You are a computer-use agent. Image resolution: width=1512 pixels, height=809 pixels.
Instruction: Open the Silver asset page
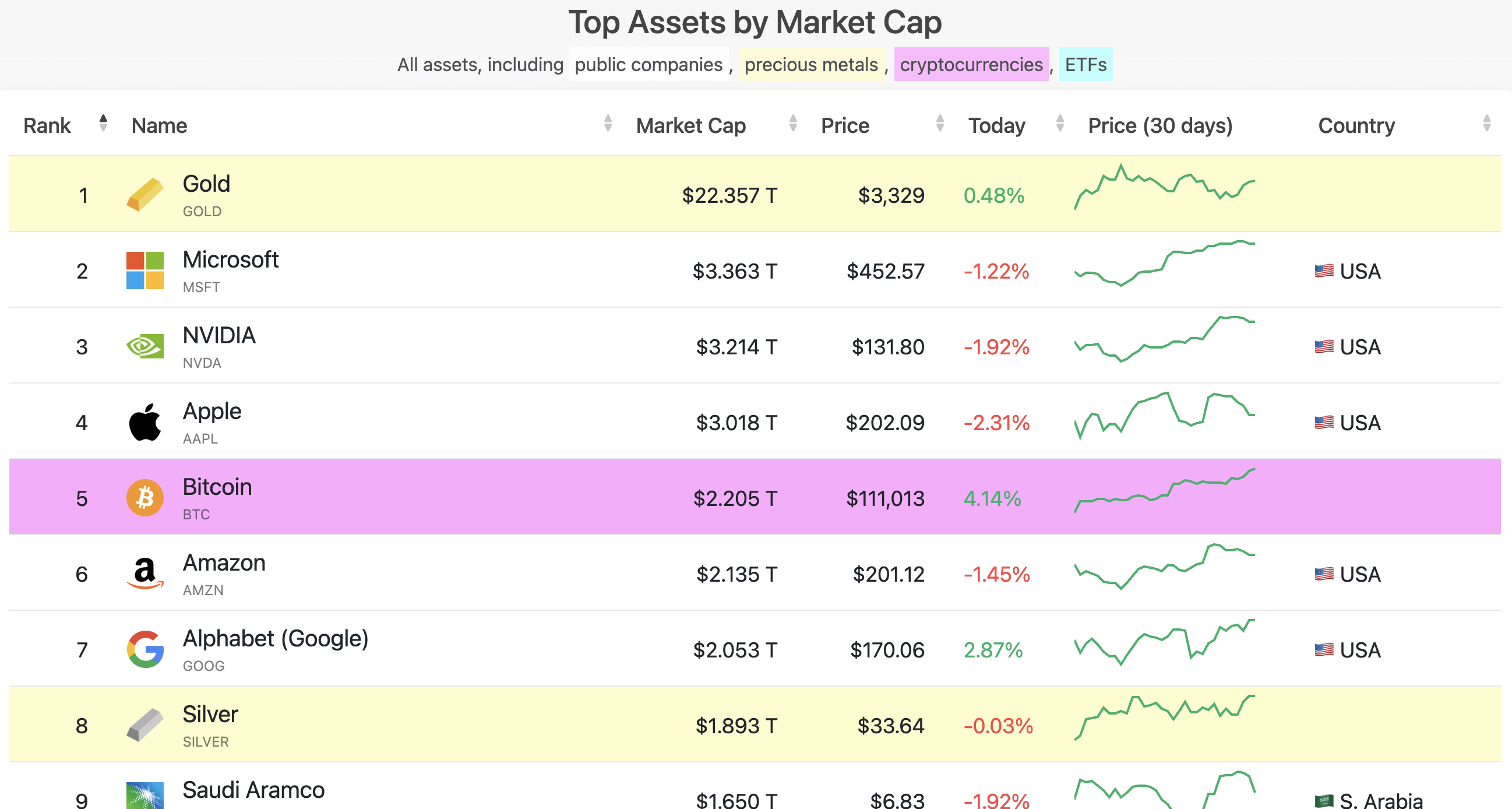point(210,714)
